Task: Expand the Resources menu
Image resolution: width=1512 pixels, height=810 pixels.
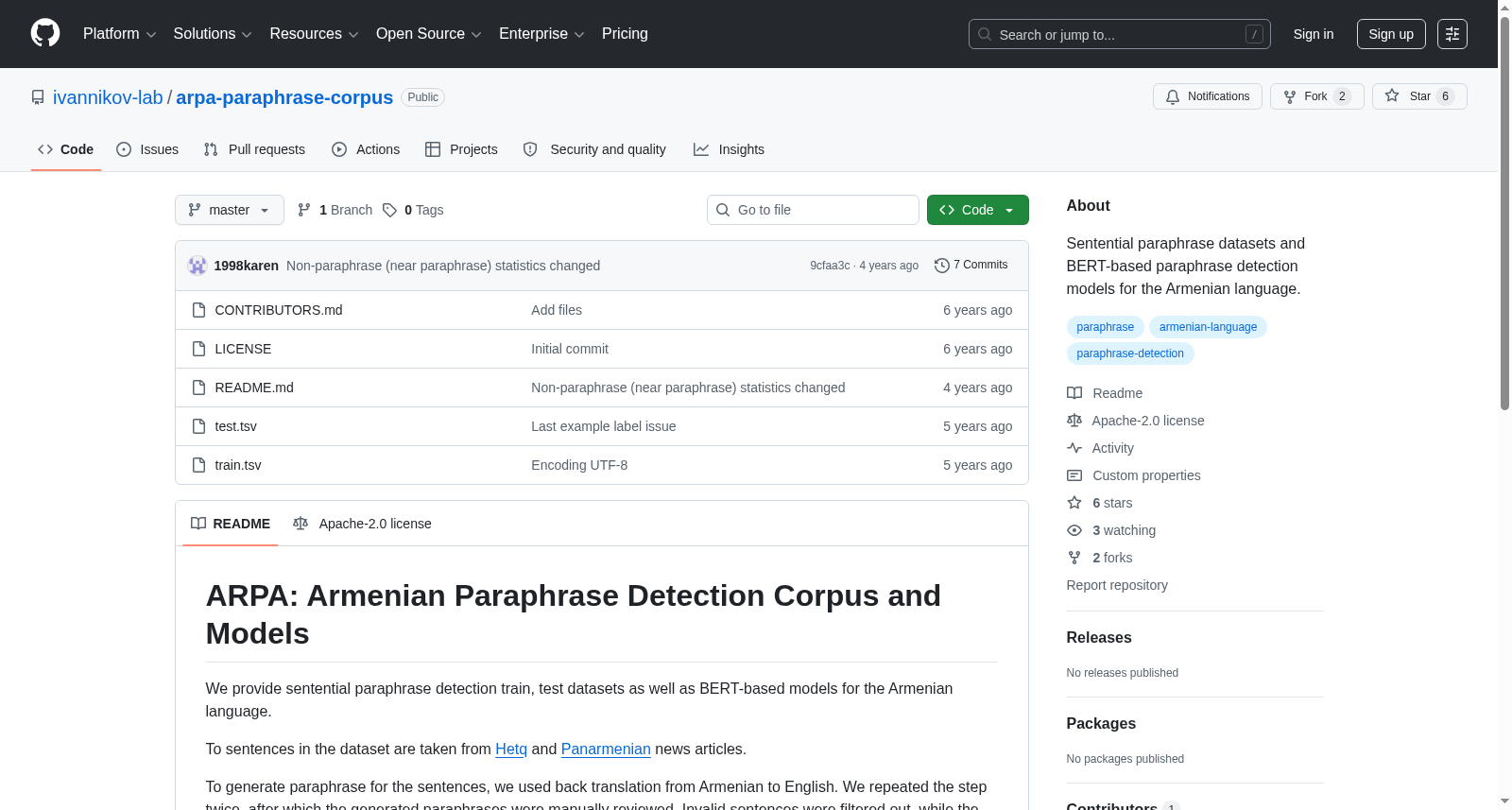Action: coord(314,34)
